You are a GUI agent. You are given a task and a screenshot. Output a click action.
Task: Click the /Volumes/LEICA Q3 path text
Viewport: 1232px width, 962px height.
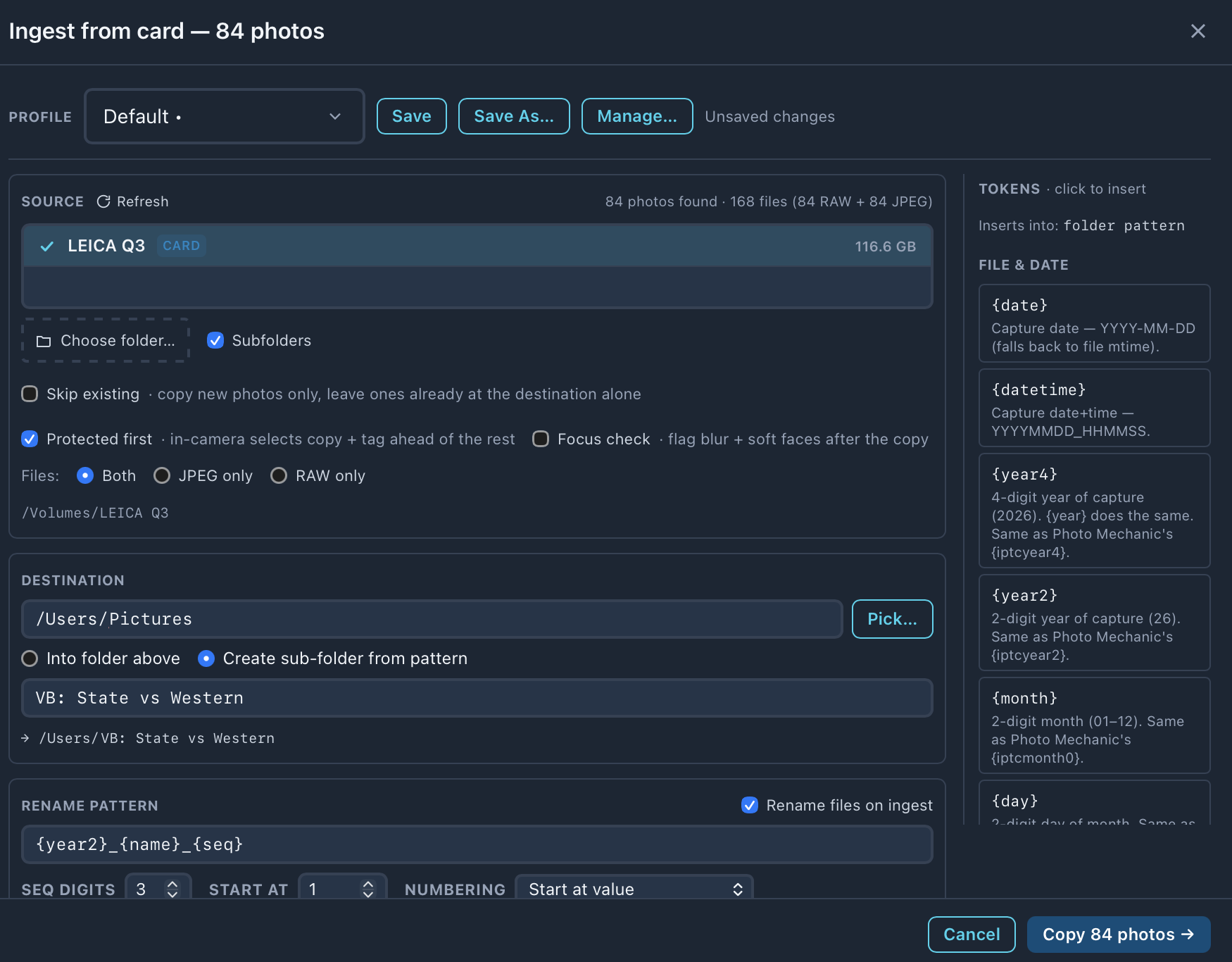[95, 513]
